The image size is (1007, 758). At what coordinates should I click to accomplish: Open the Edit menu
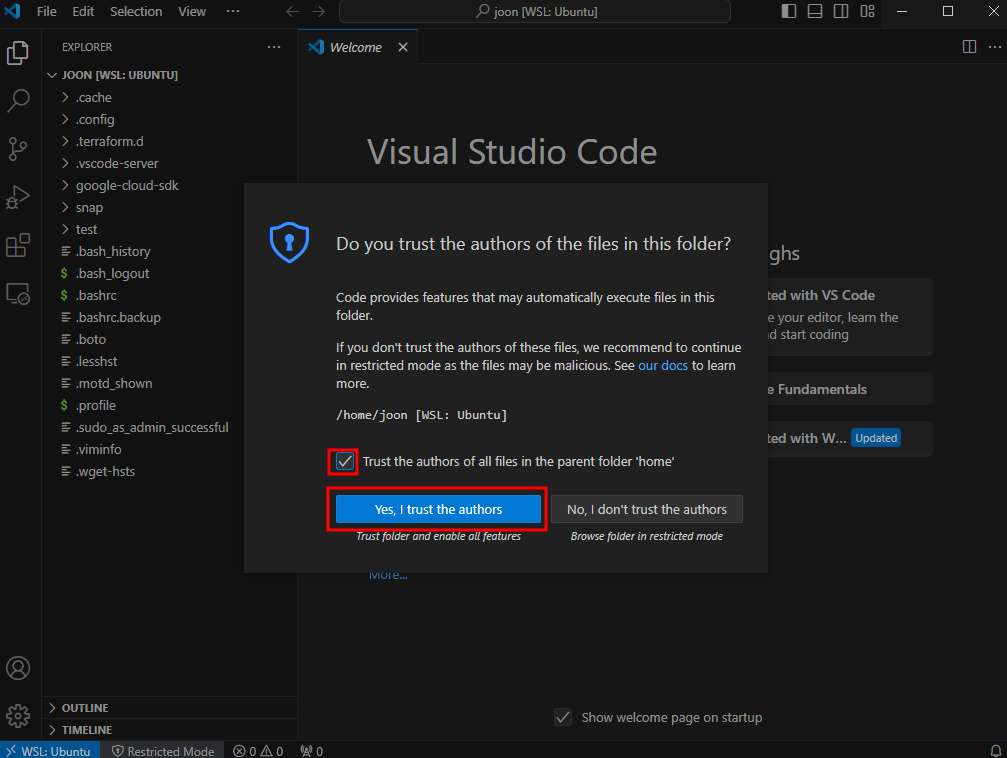pyautogui.click(x=83, y=12)
